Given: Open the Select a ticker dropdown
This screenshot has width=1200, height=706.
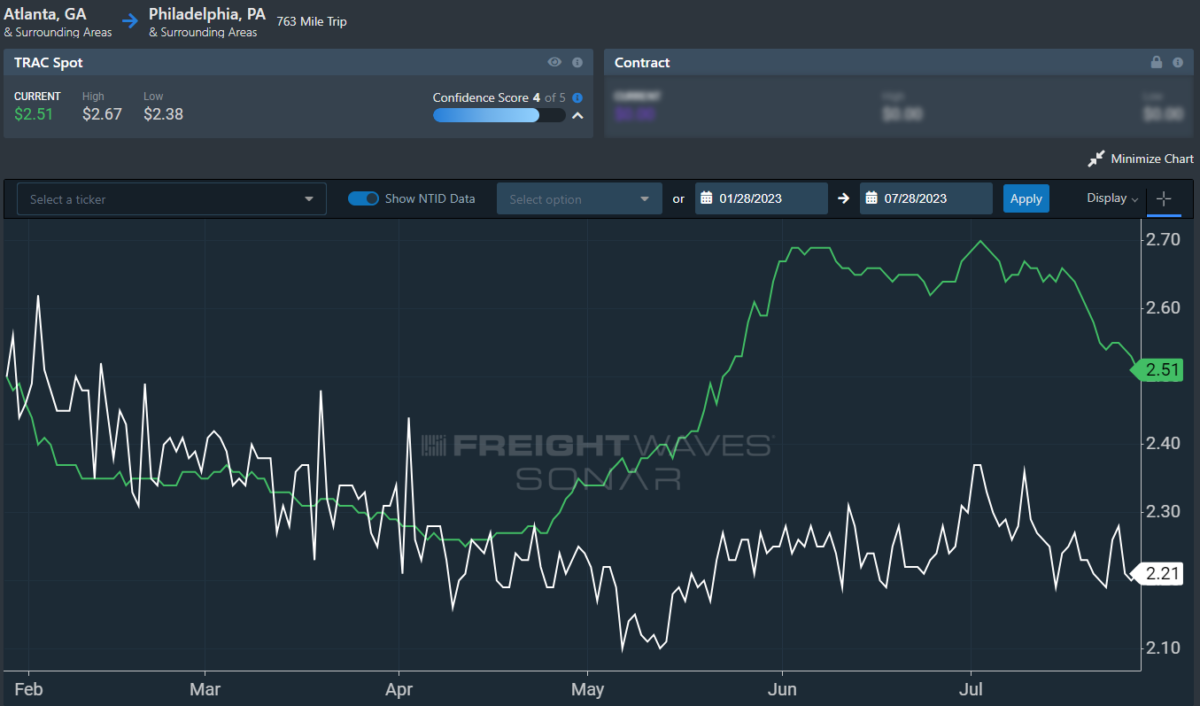Looking at the screenshot, I should point(172,199).
